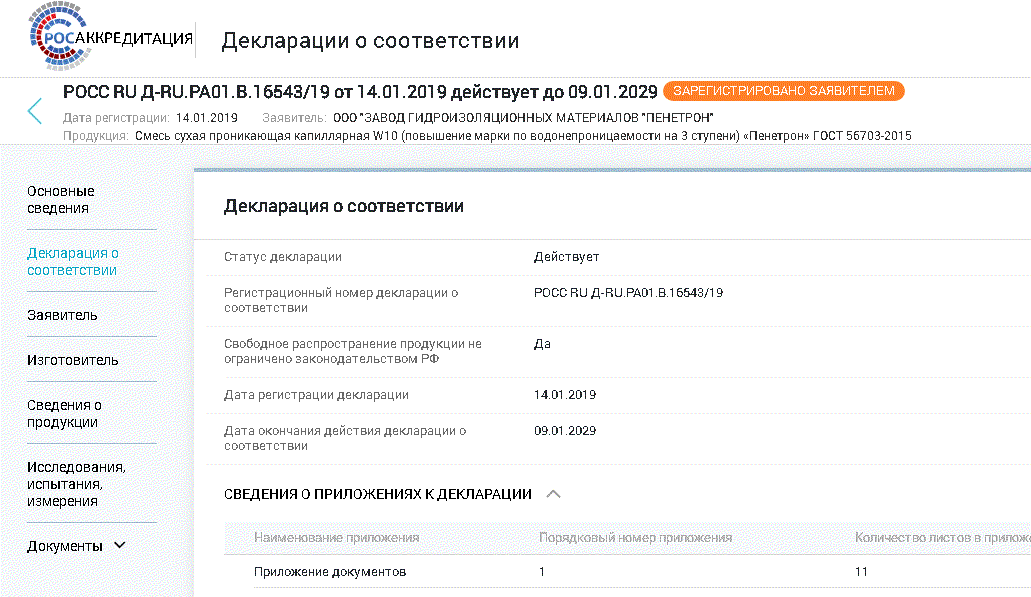
Task: Click the 'Наименование приложения' column header
Action: pos(337,537)
